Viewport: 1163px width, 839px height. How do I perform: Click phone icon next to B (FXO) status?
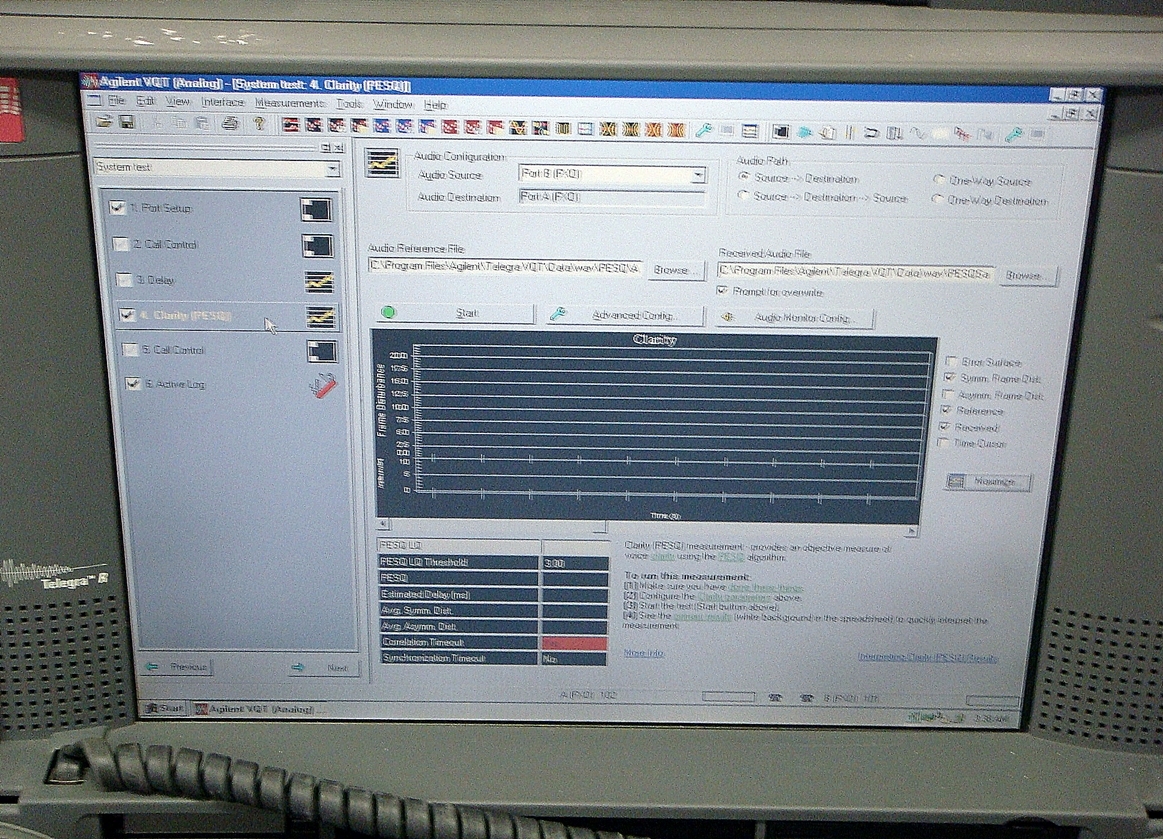pos(807,697)
